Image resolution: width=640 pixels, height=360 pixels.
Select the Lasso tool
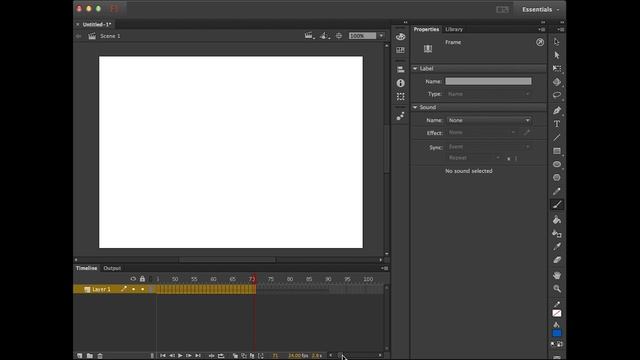557,95
